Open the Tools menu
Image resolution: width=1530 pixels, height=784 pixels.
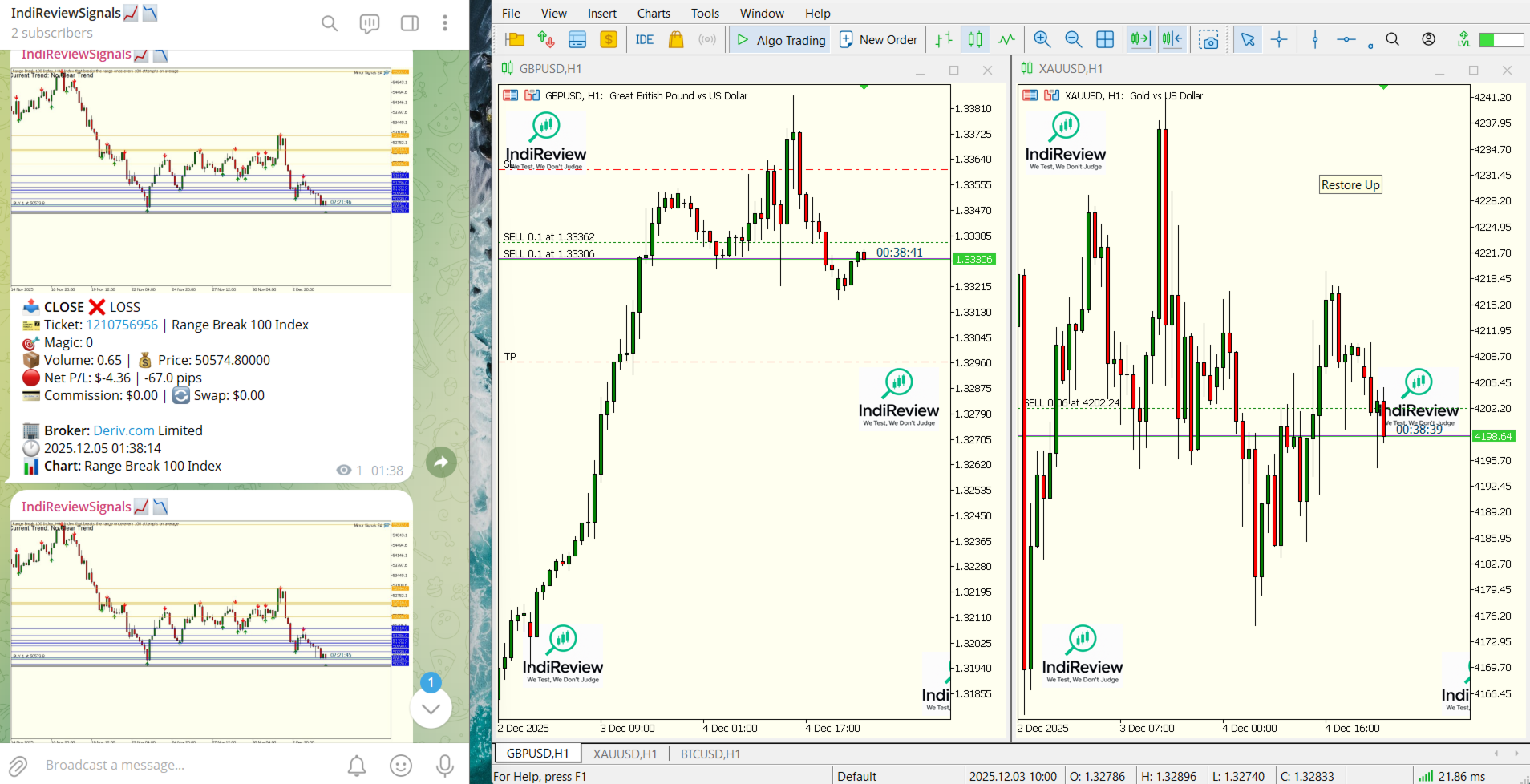(706, 13)
